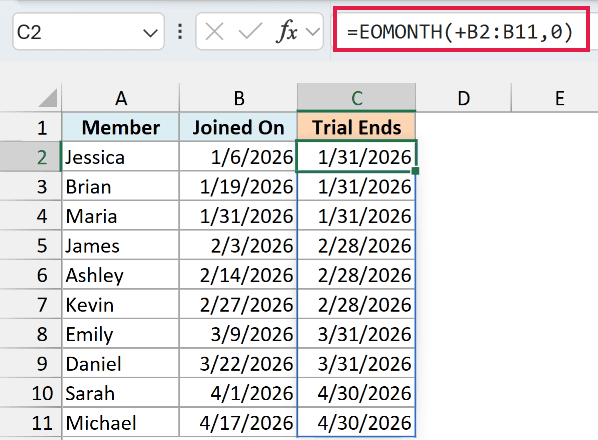Select Jessica's Trial Ends cell C2
The height and width of the screenshot is (440, 598).
tap(357, 157)
